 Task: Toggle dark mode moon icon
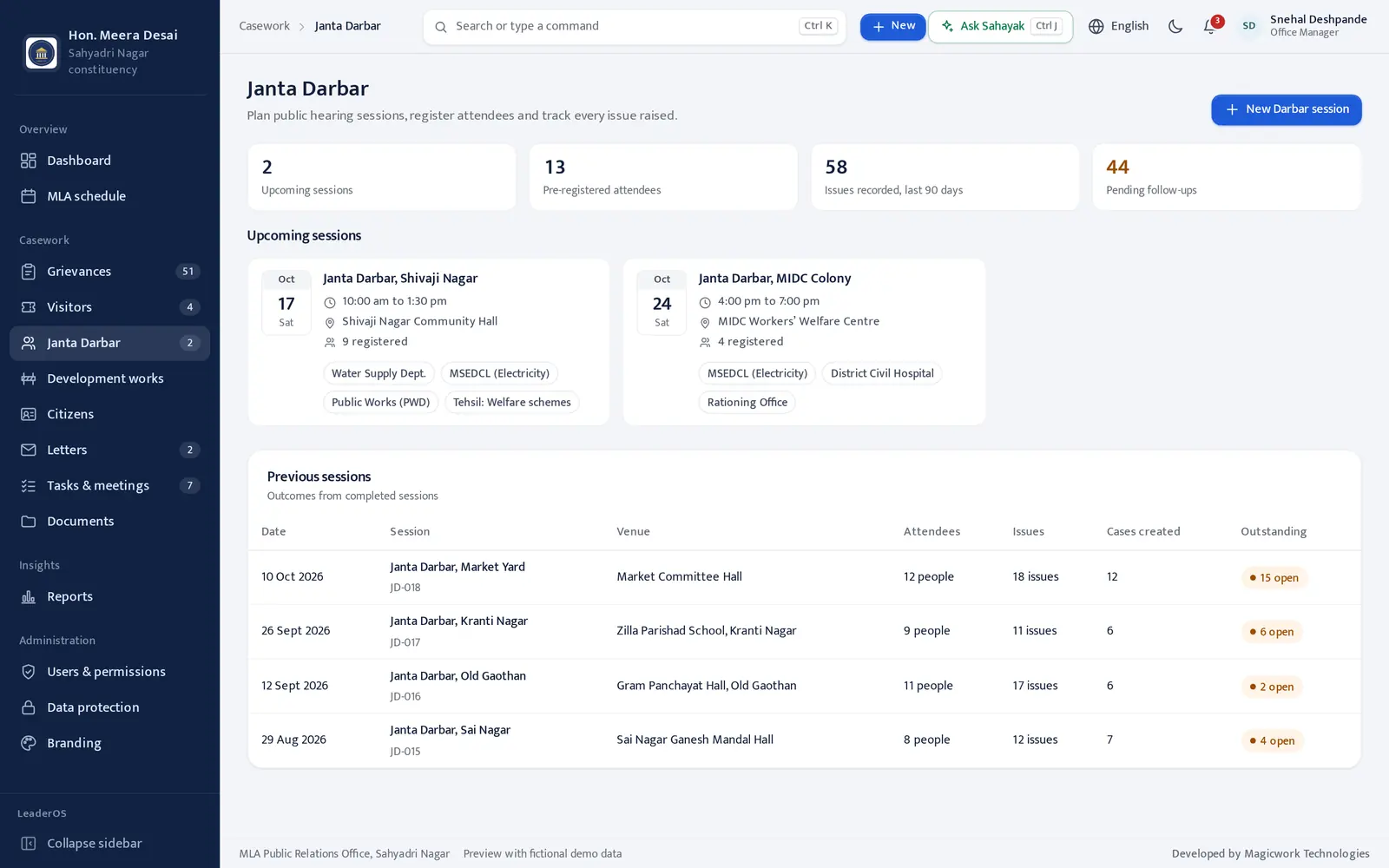(1175, 26)
